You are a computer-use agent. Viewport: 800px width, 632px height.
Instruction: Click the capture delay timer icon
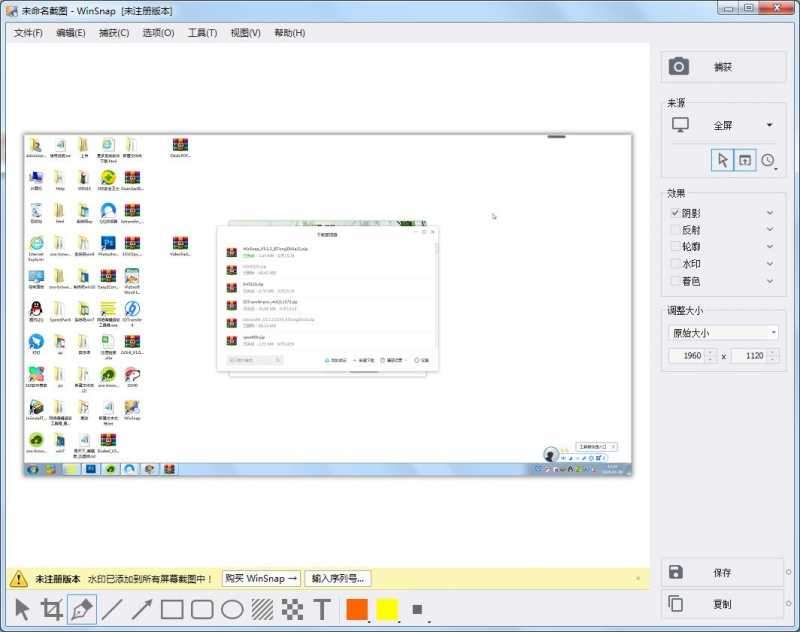[766, 161]
